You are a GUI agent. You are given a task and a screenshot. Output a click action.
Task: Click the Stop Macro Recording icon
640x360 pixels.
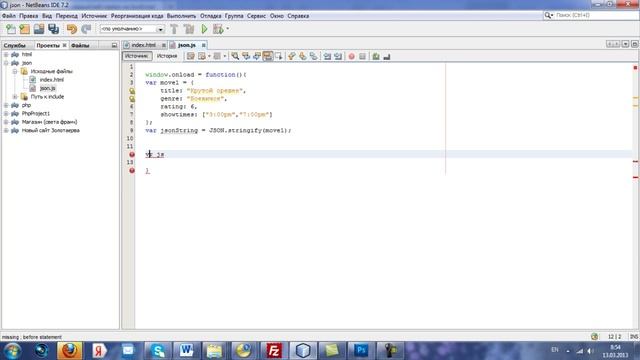[362, 56]
